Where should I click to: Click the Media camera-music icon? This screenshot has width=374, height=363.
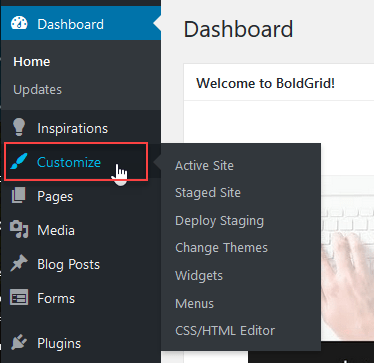click(x=19, y=229)
